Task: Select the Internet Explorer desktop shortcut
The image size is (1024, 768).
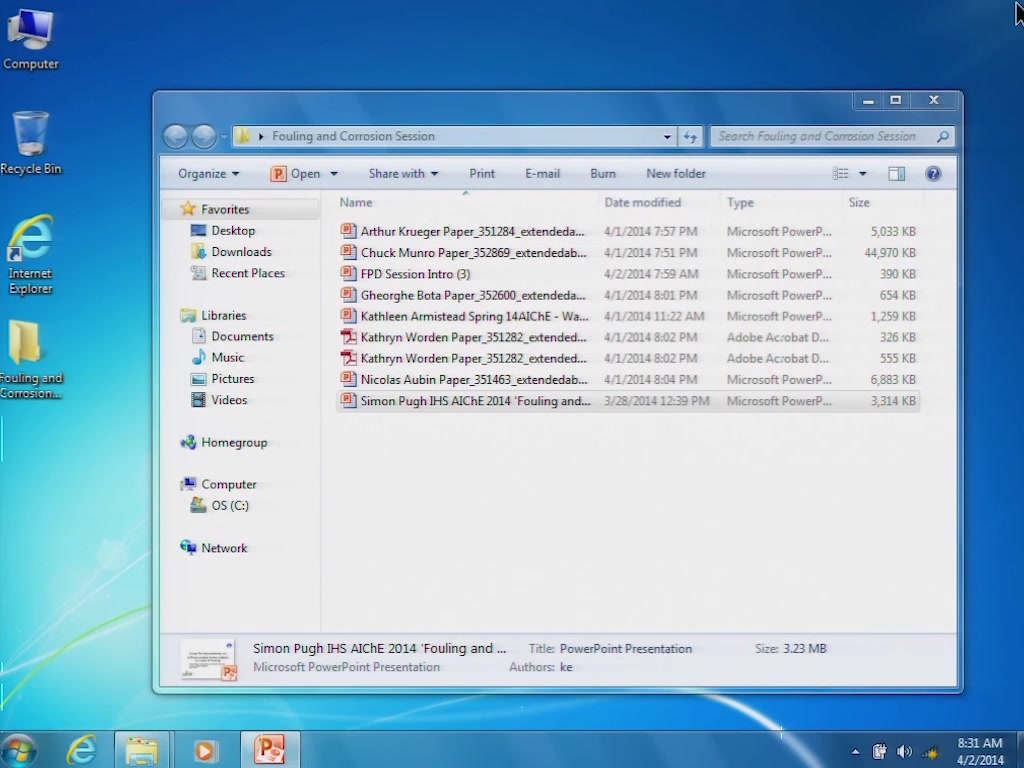Action: (30, 255)
